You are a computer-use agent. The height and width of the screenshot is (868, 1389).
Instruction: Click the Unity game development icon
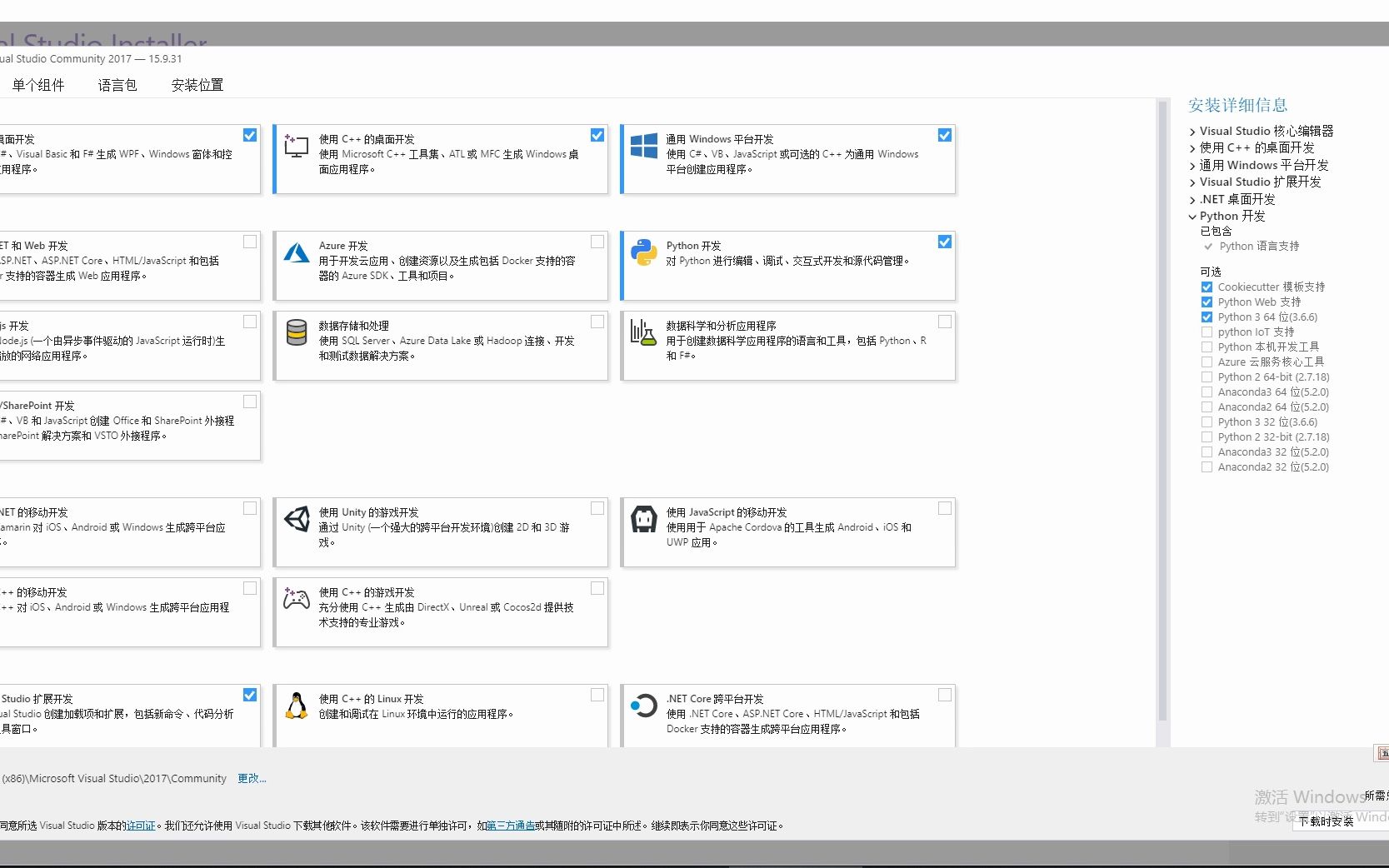[297, 519]
